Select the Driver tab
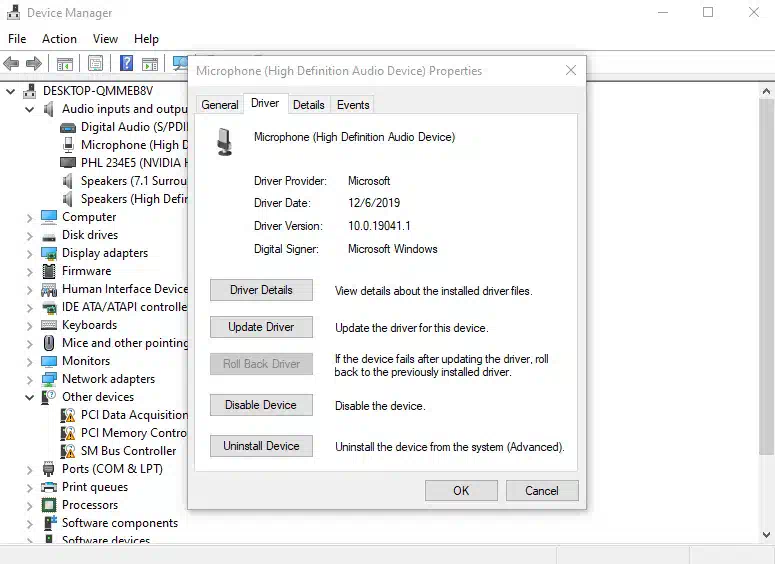Image resolution: width=775 pixels, height=564 pixels. pos(265,103)
